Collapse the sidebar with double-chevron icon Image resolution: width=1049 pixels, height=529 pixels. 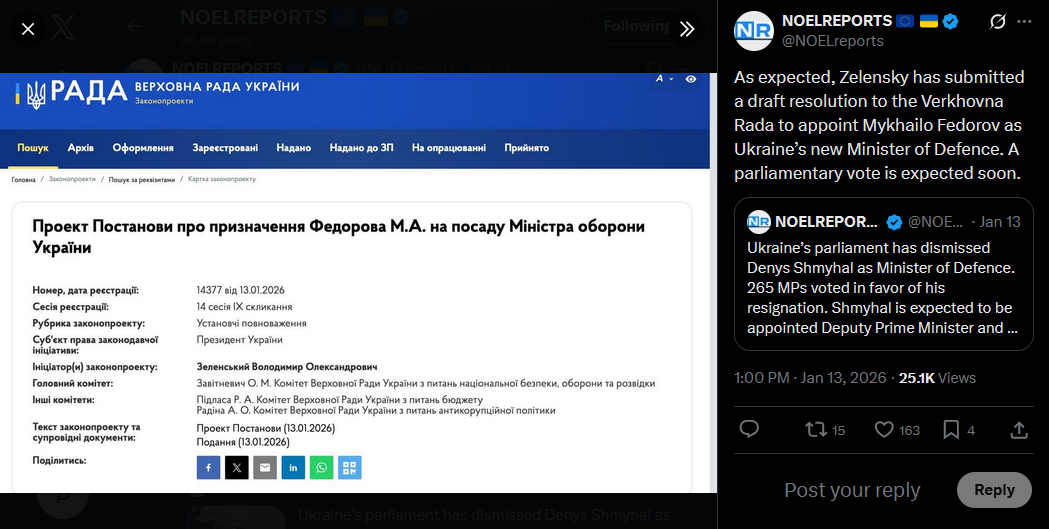pos(687,29)
